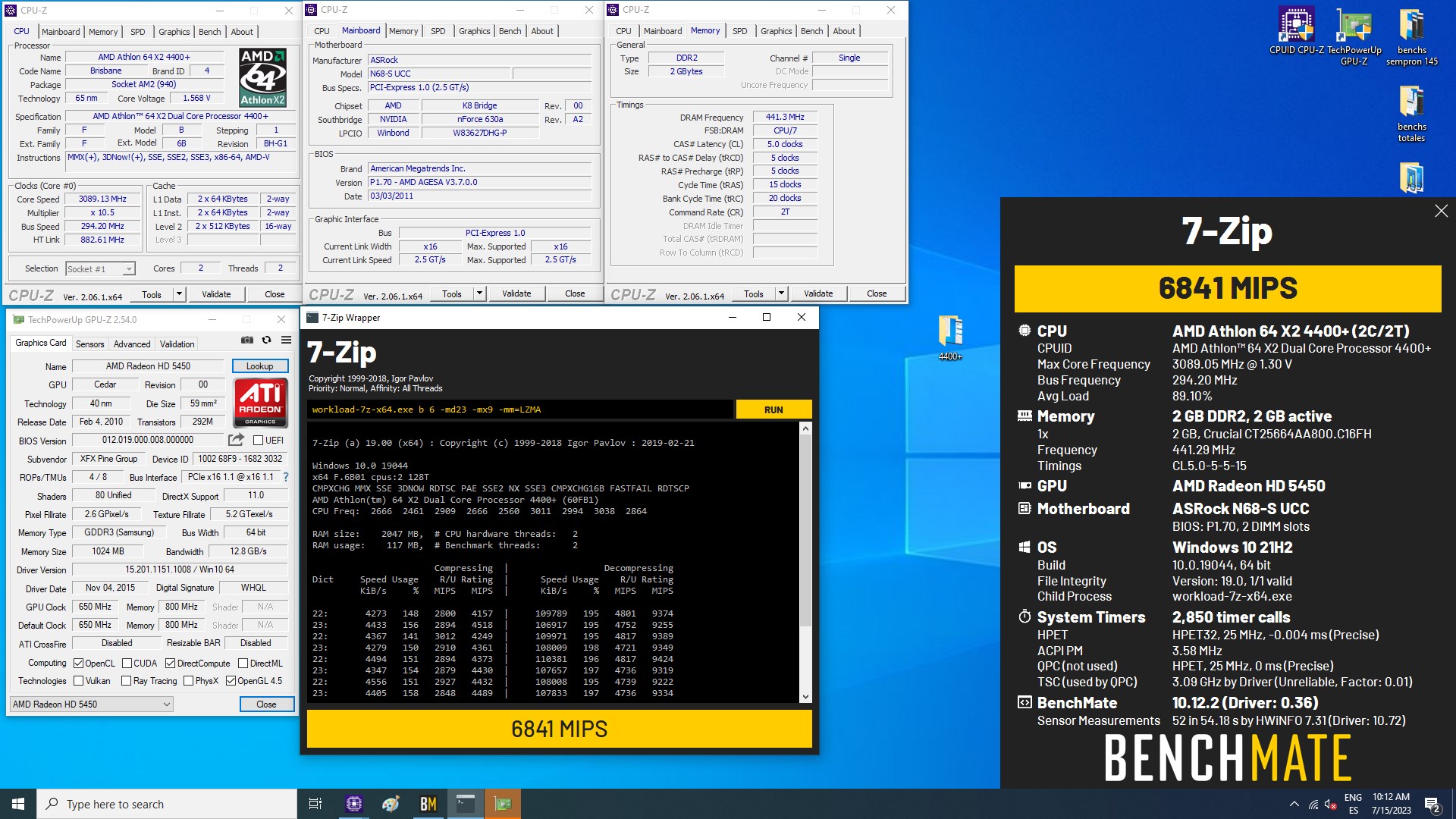Open the terminal window taskbar icon

[465, 804]
